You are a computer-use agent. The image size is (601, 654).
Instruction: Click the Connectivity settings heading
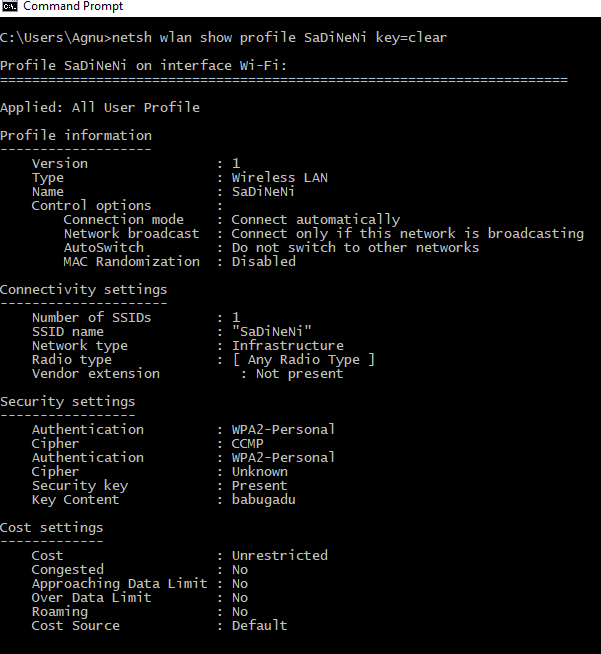[83, 289]
